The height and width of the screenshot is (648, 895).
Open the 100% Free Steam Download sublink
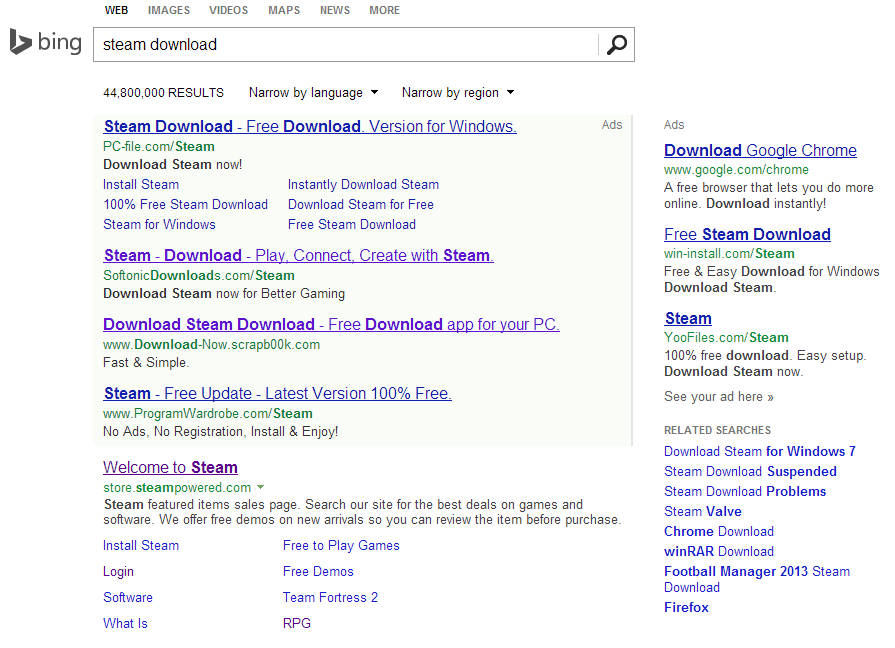[186, 204]
